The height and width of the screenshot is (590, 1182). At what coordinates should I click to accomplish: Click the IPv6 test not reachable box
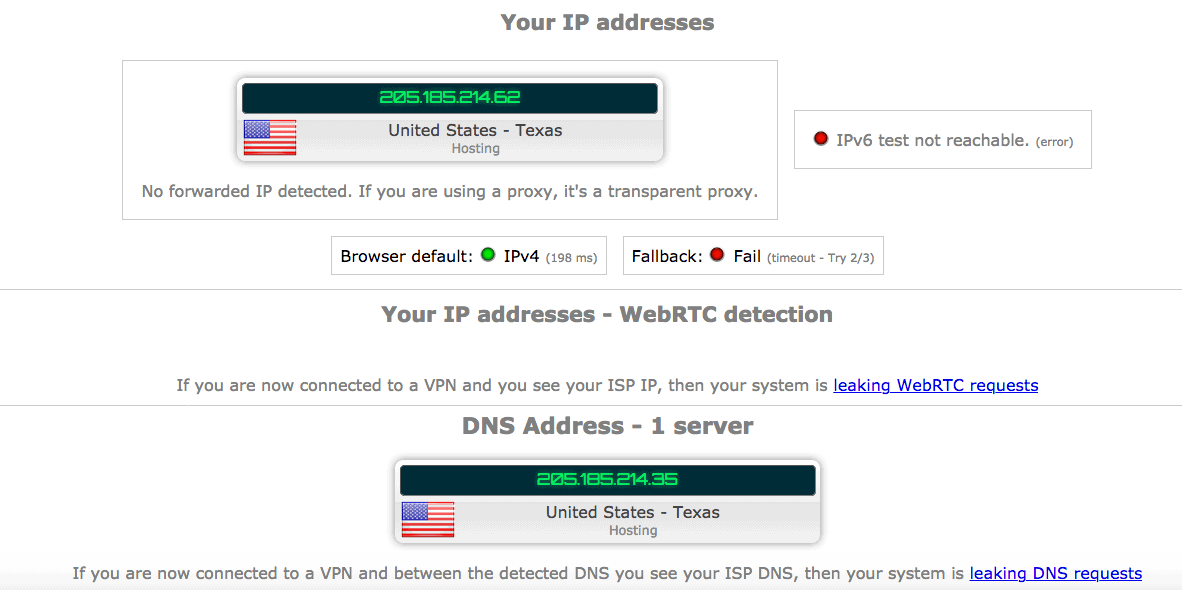[x=943, y=139]
